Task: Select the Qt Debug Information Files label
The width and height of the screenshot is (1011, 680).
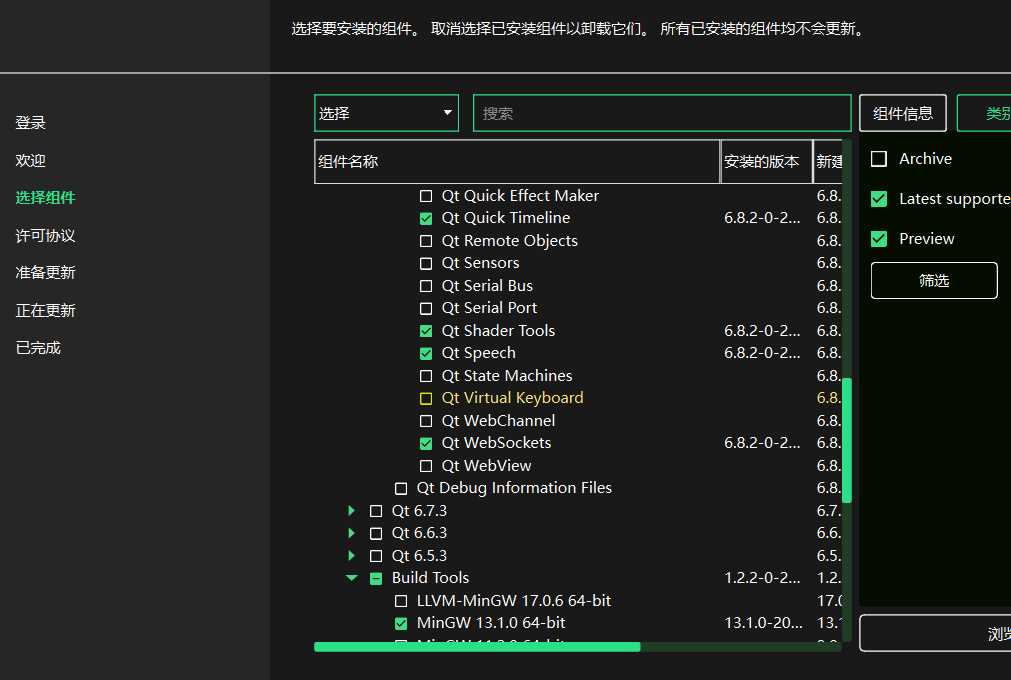Action: [514, 488]
